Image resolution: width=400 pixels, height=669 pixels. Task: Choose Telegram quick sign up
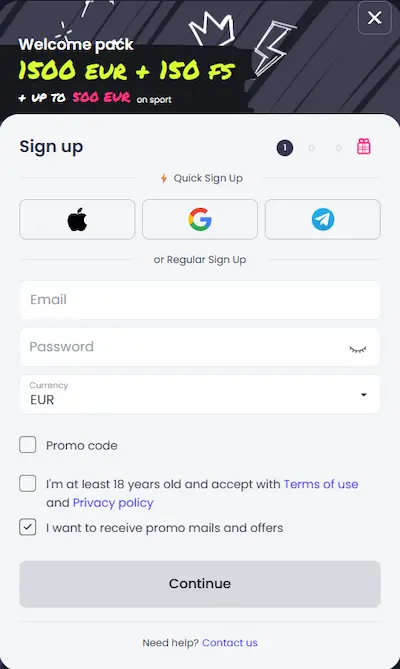(323, 219)
